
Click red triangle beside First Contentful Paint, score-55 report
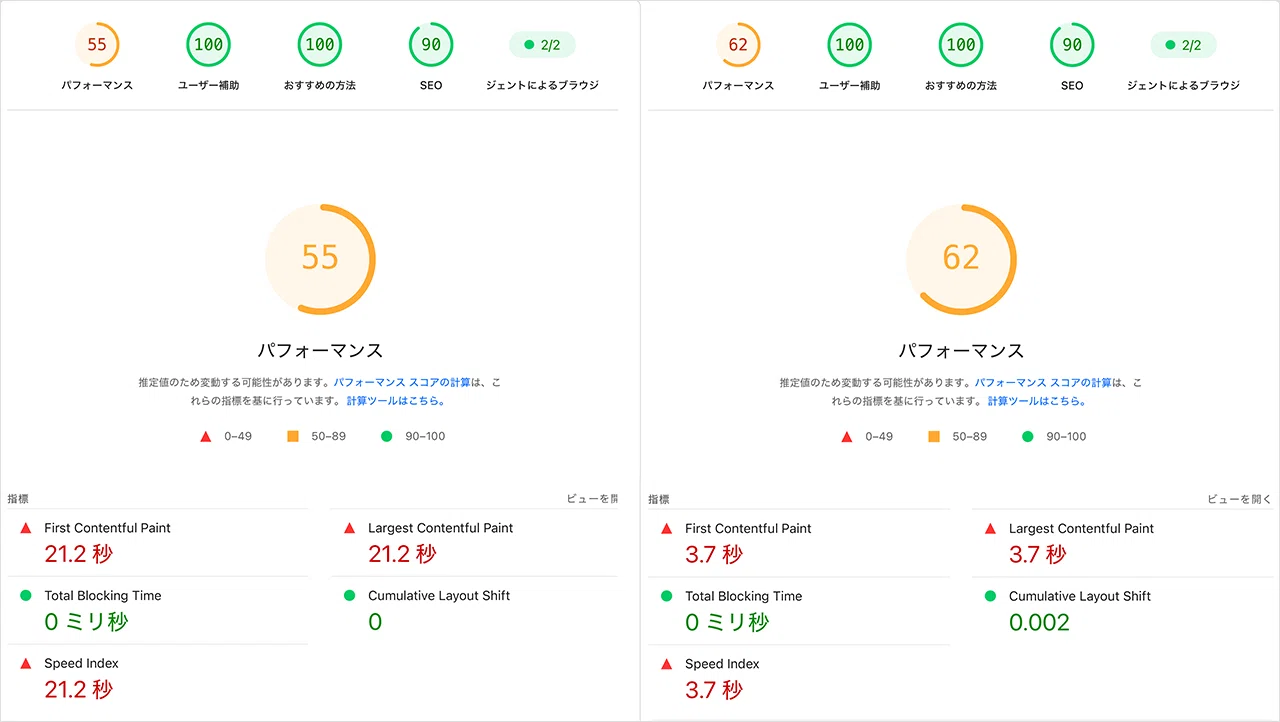pos(26,528)
